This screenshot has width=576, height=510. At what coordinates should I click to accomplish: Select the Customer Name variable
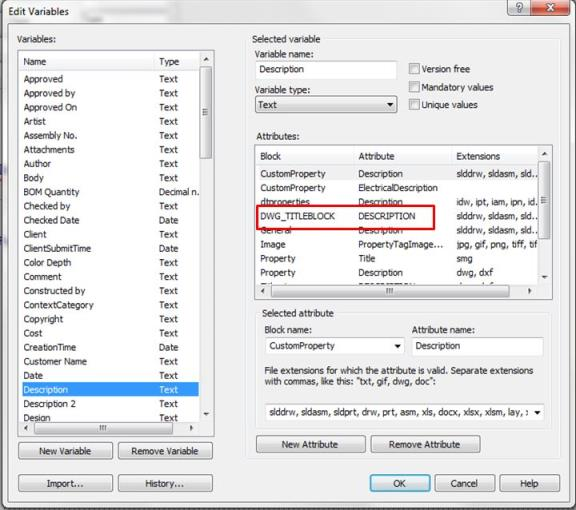(110, 361)
